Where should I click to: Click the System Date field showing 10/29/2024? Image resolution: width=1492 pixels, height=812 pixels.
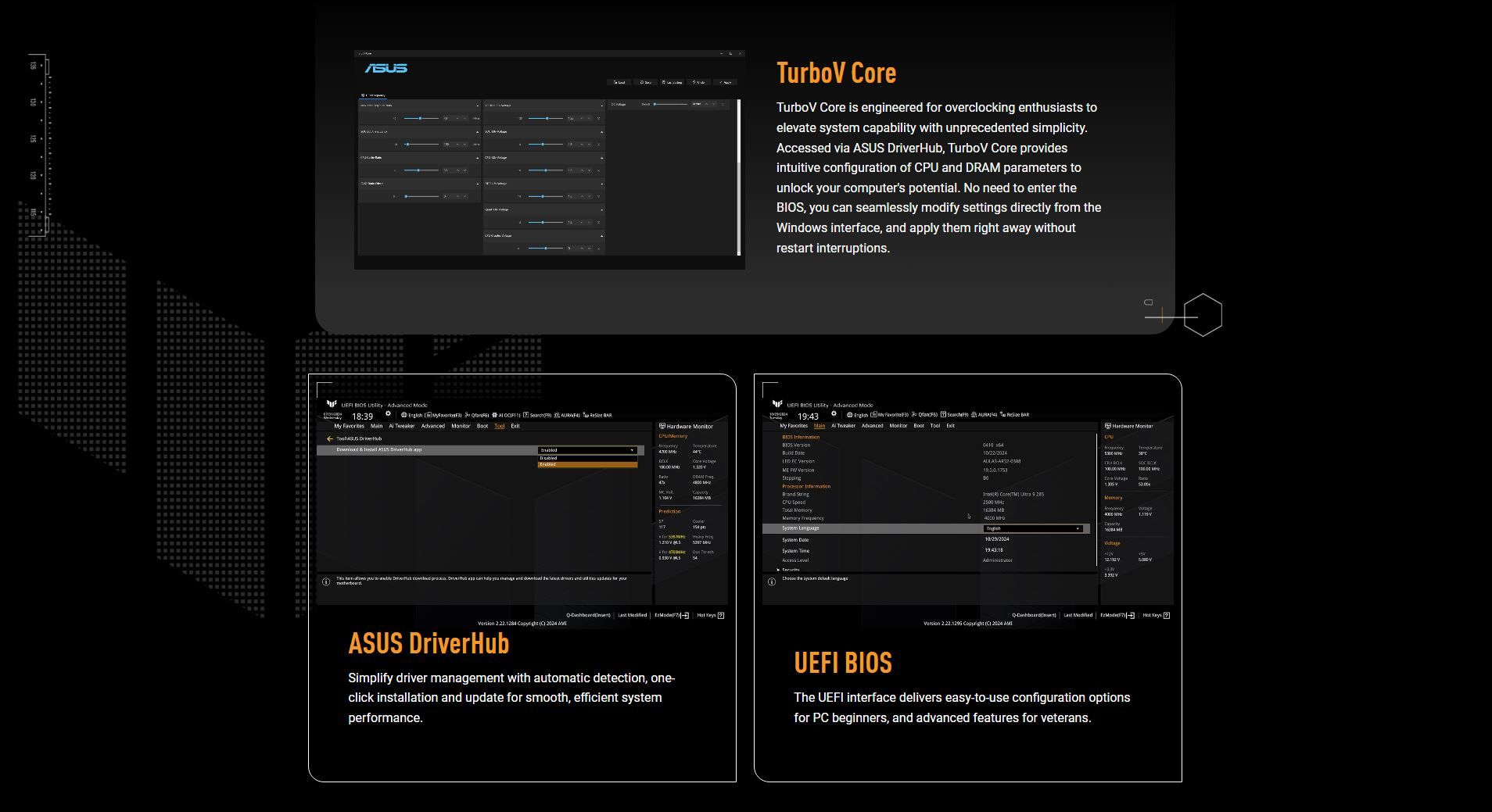[997, 539]
